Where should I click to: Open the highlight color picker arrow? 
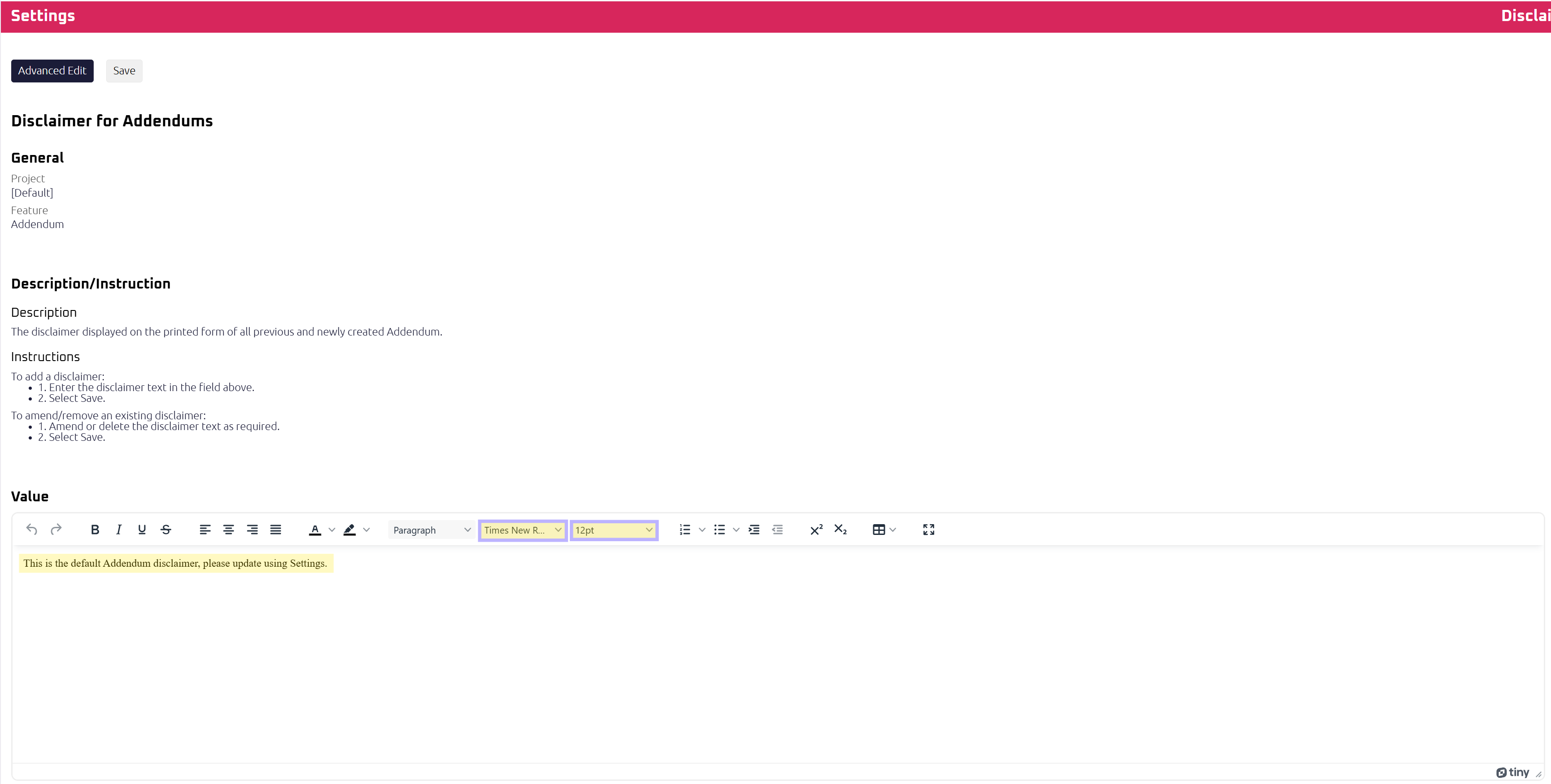(x=366, y=530)
